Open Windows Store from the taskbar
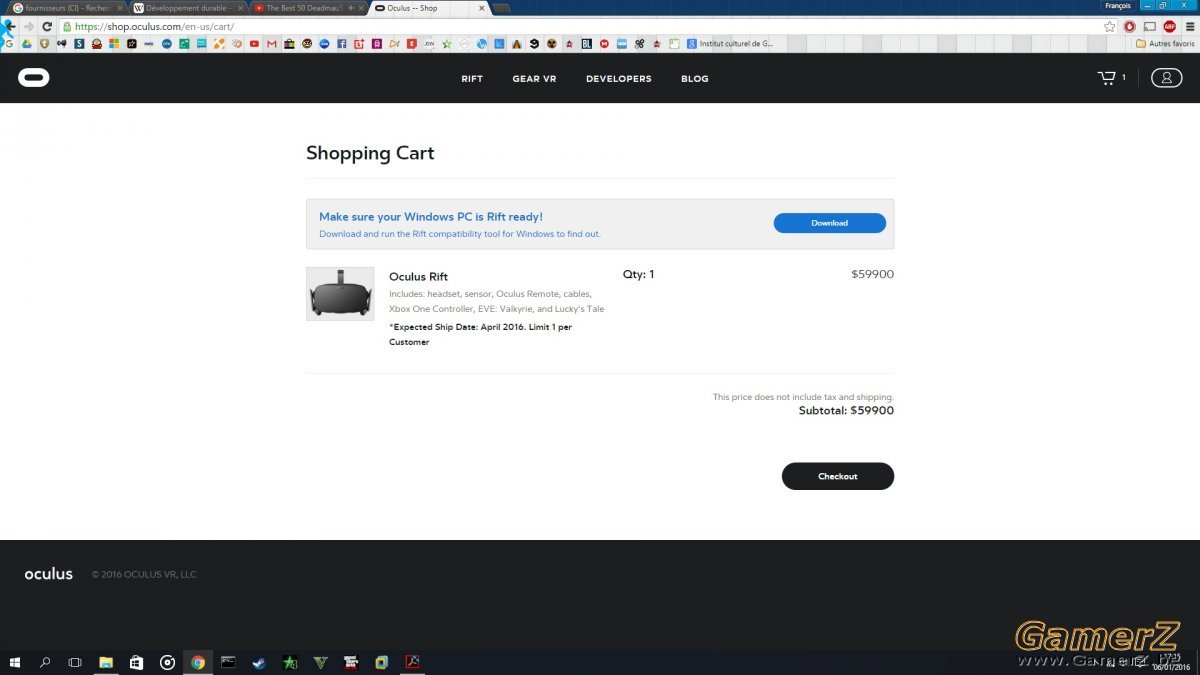The width and height of the screenshot is (1200, 675). click(x=137, y=662)
